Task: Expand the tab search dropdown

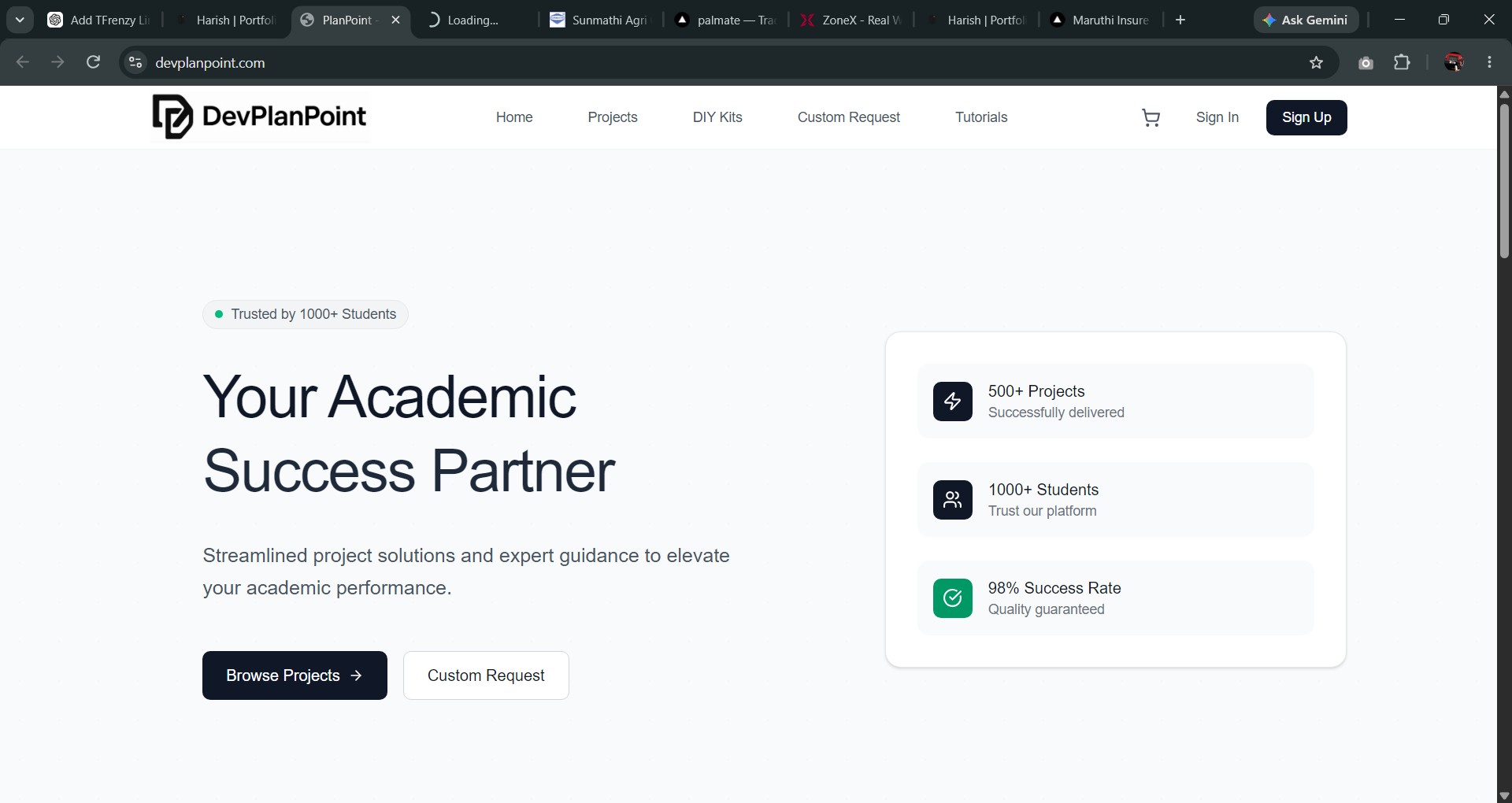Action: 20,20
